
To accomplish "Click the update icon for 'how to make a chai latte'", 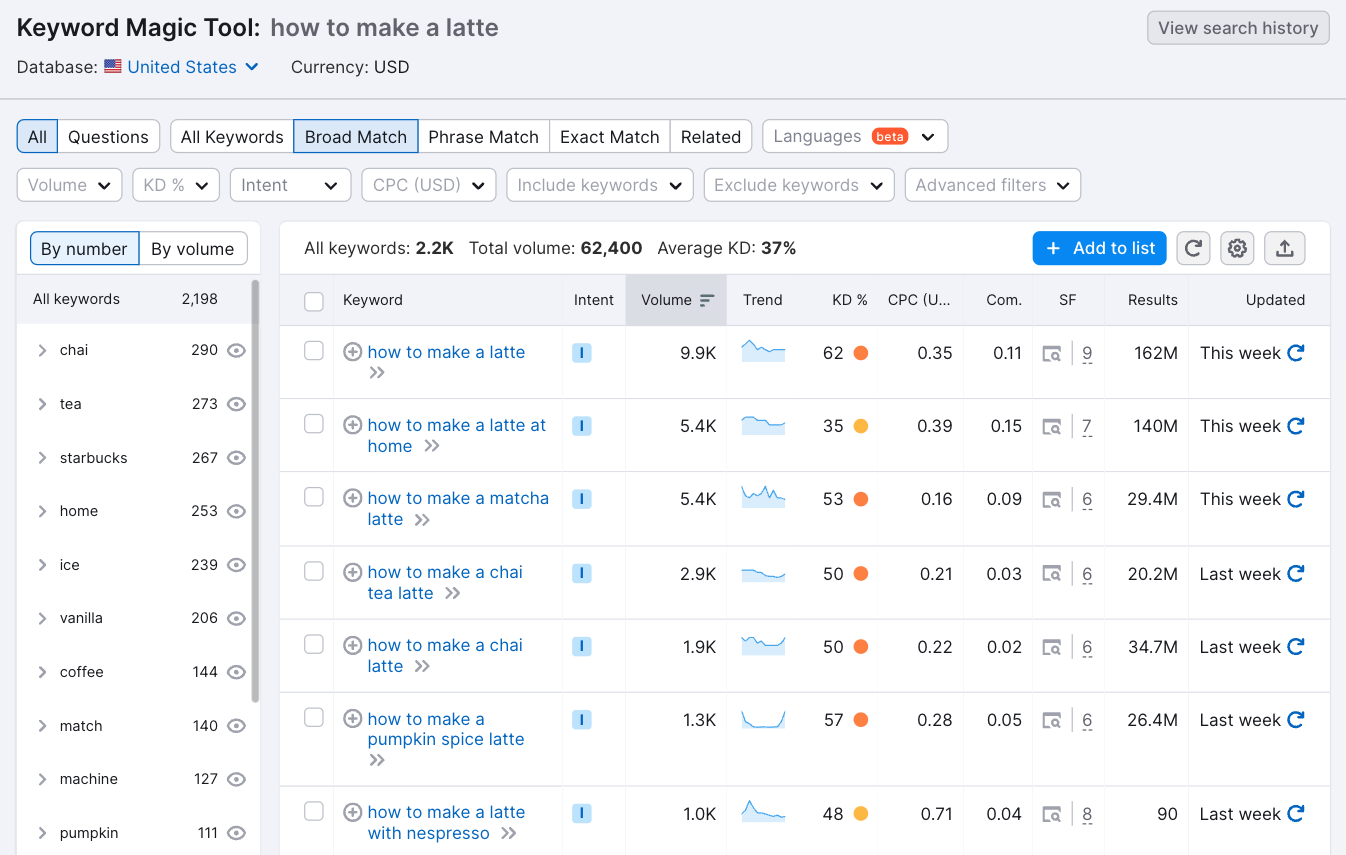I will point(1295,646).
